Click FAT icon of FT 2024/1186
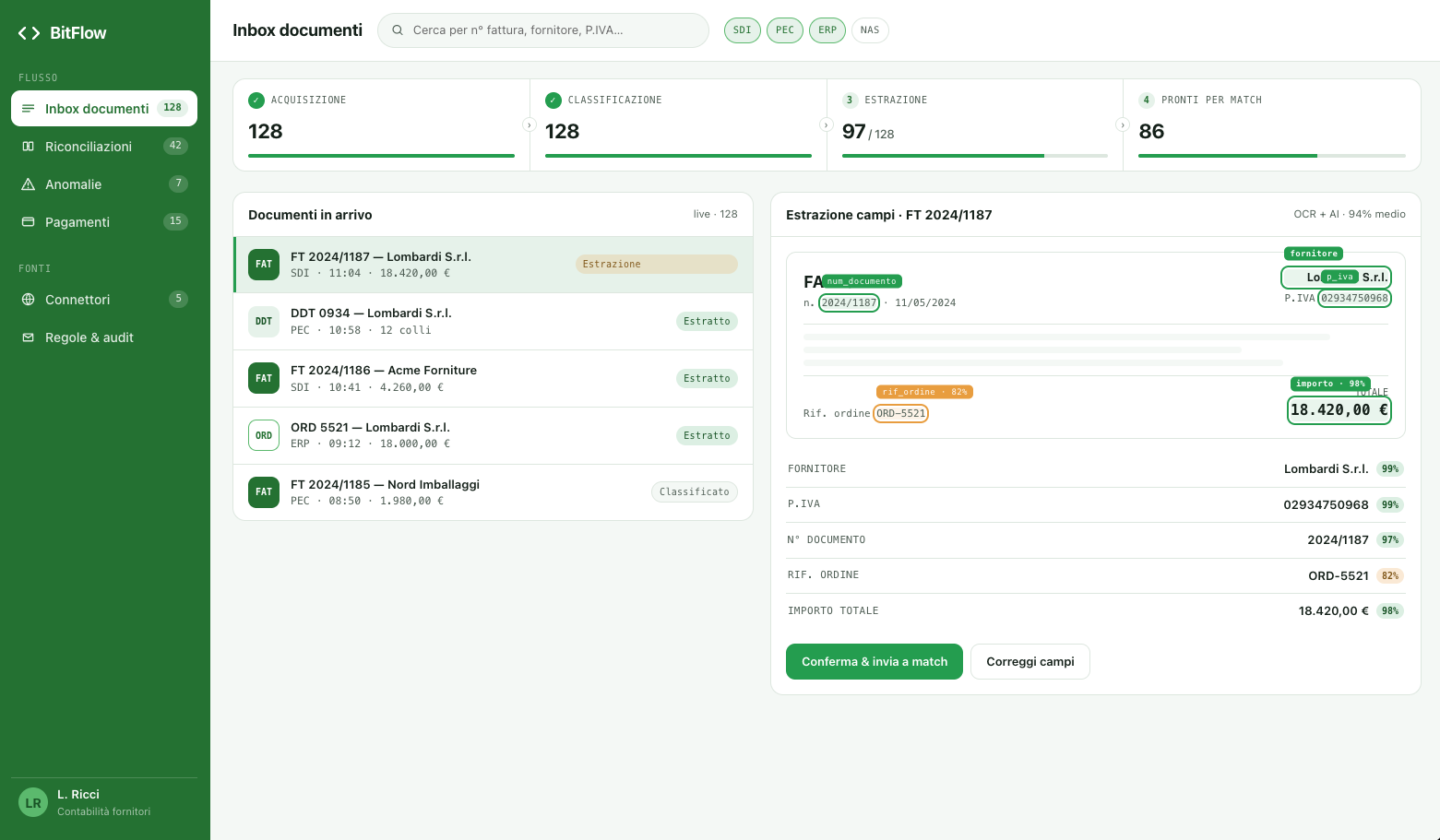1440x840 pixels. click(264, 379)
